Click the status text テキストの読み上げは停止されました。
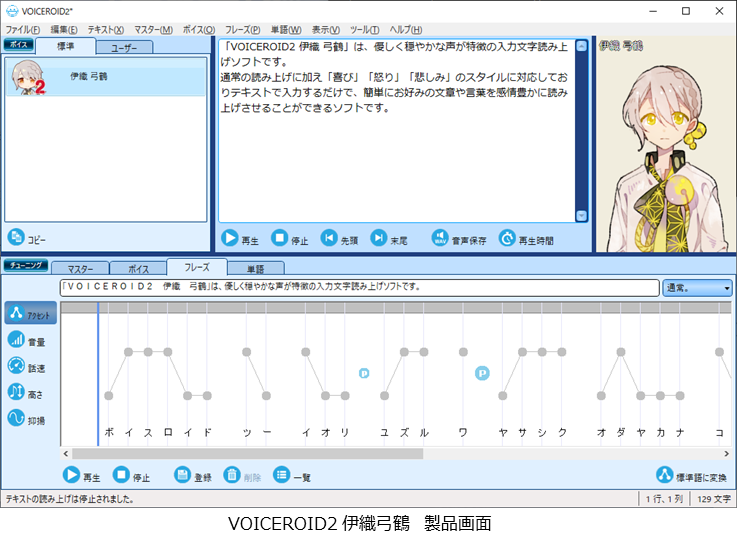This screenshot has width=737, height=546. [x=70, y=499]
